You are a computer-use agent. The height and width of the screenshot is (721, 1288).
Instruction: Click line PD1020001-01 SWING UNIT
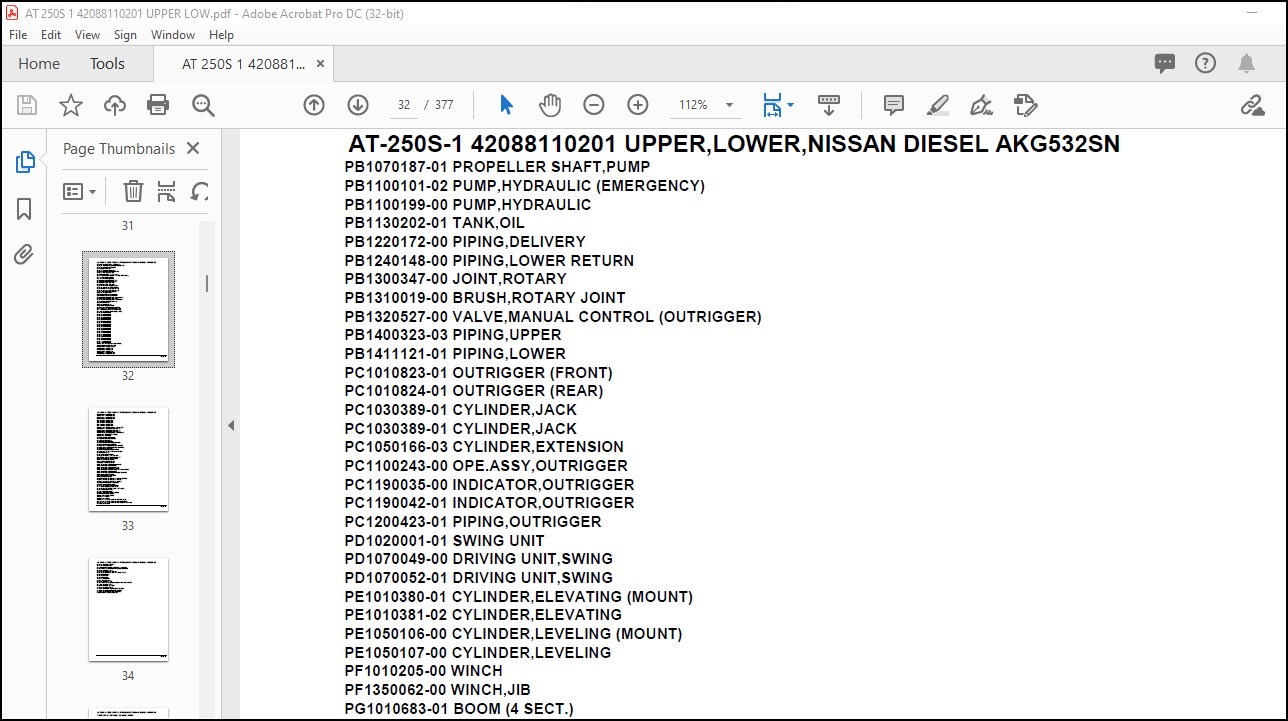(444, 541)
